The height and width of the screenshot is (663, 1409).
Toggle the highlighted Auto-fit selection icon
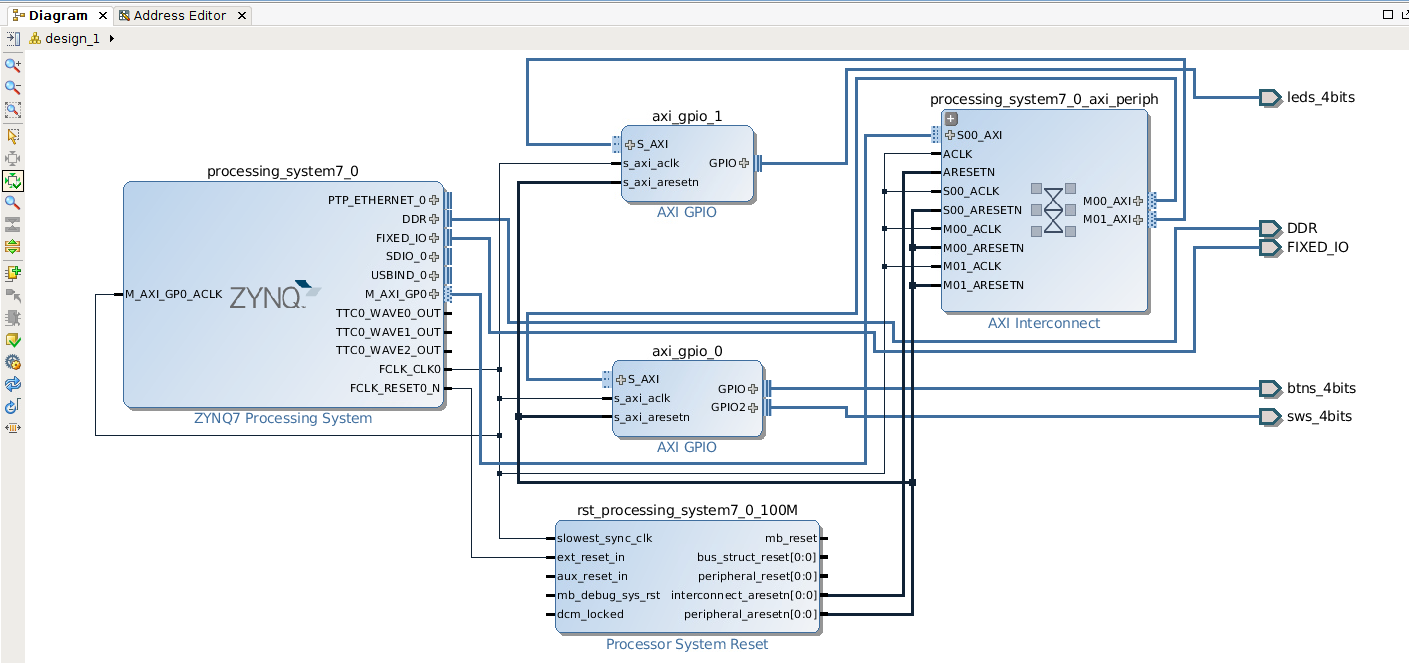coord(13,181)
